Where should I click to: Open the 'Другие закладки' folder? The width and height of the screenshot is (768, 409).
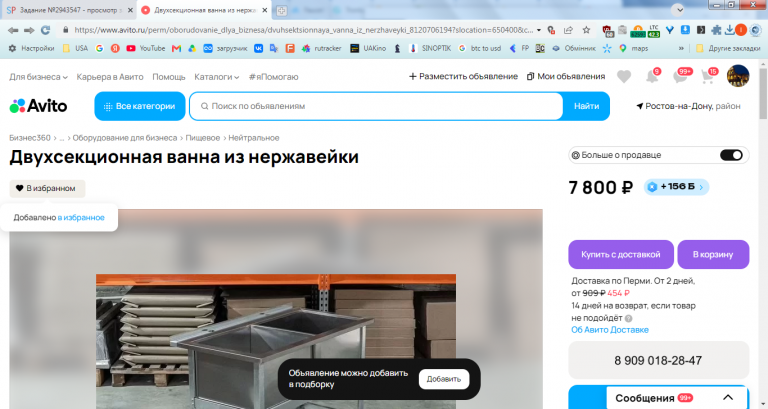point(728,48)
